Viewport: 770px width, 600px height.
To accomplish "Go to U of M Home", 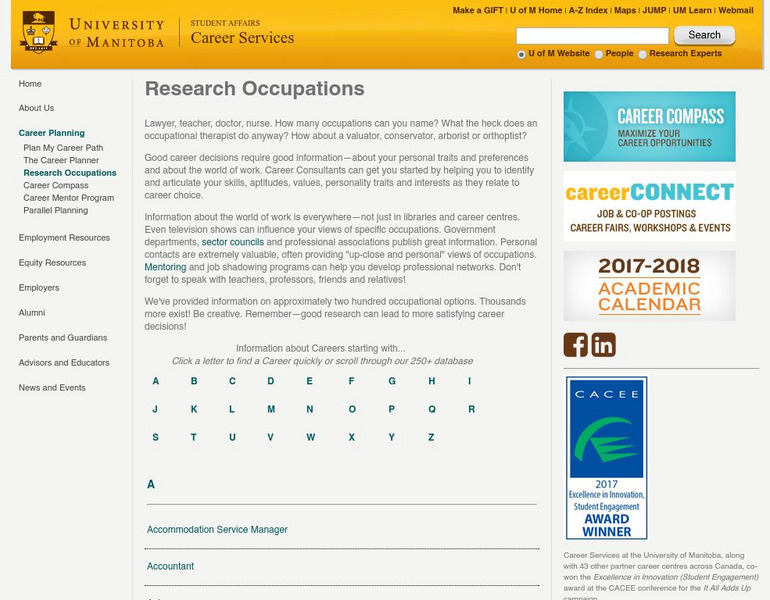I will click(536, 10).
